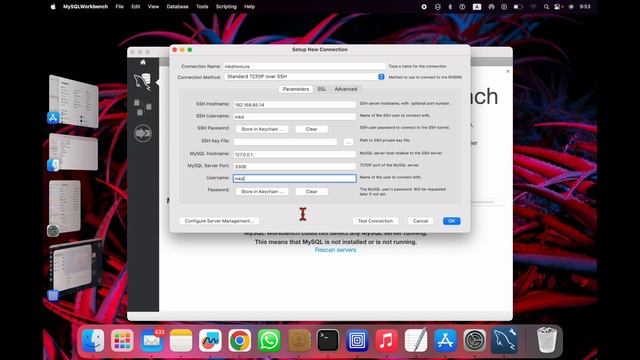Open WhatsApp from the Dock

coord(269,340)
